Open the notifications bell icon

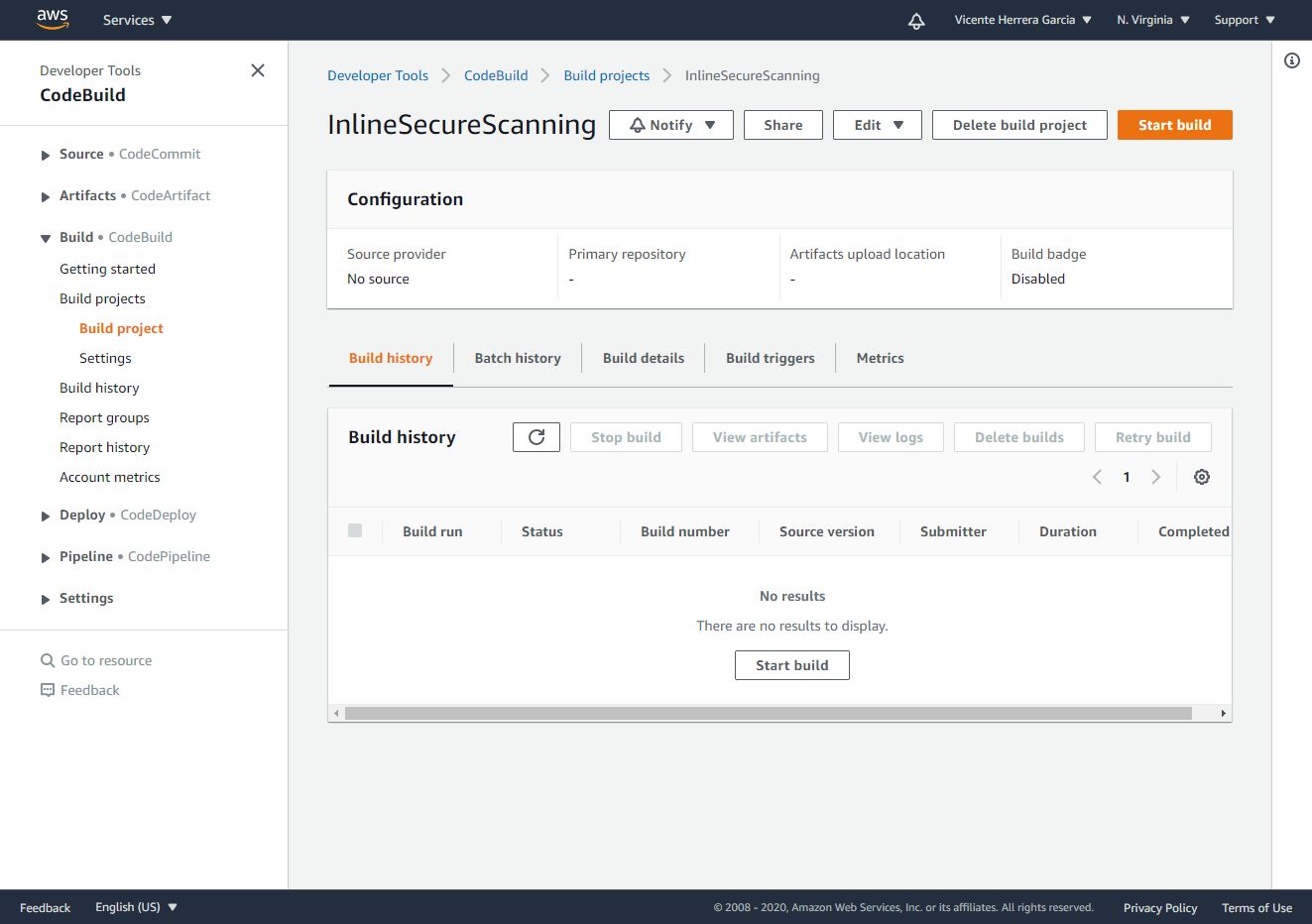click(916, 21)
